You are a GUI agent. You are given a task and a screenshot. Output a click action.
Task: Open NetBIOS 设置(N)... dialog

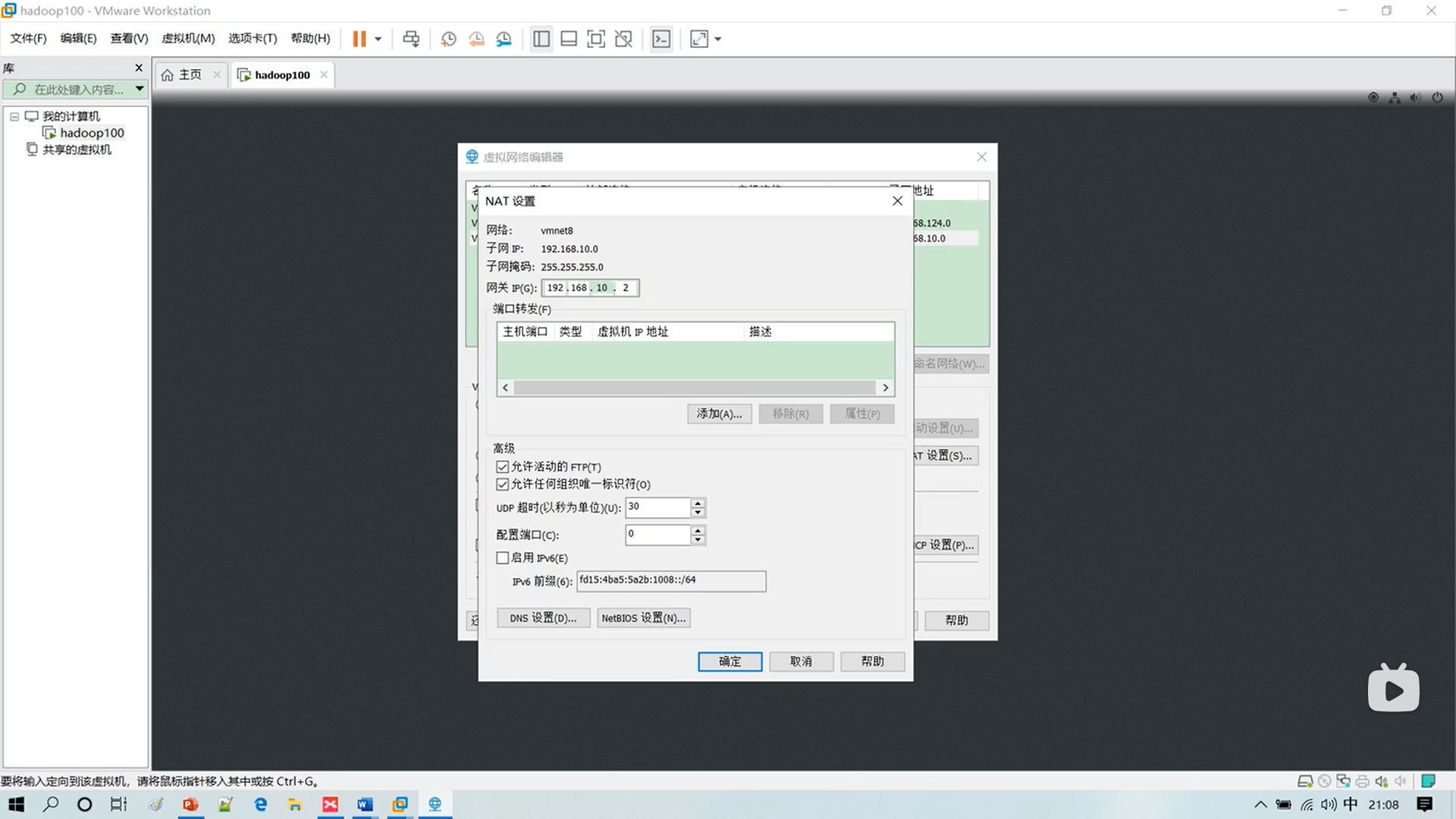click(643, 618)
